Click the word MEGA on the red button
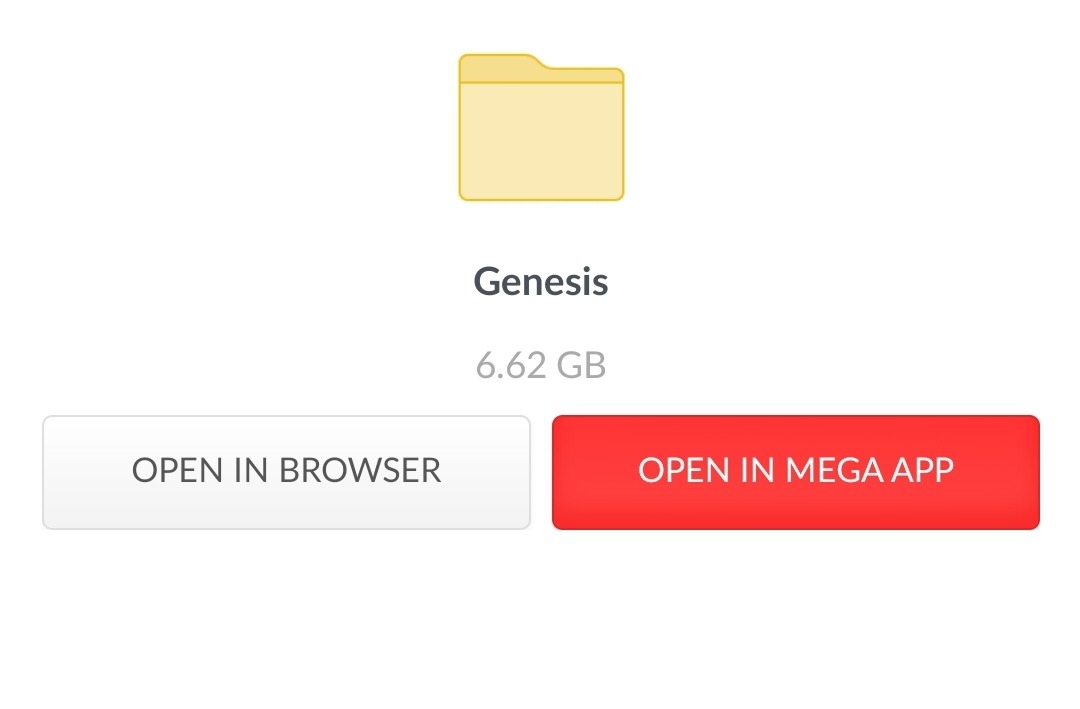Image resolution: width=1080 pixels, height=709 pixels. pos(833,471)
